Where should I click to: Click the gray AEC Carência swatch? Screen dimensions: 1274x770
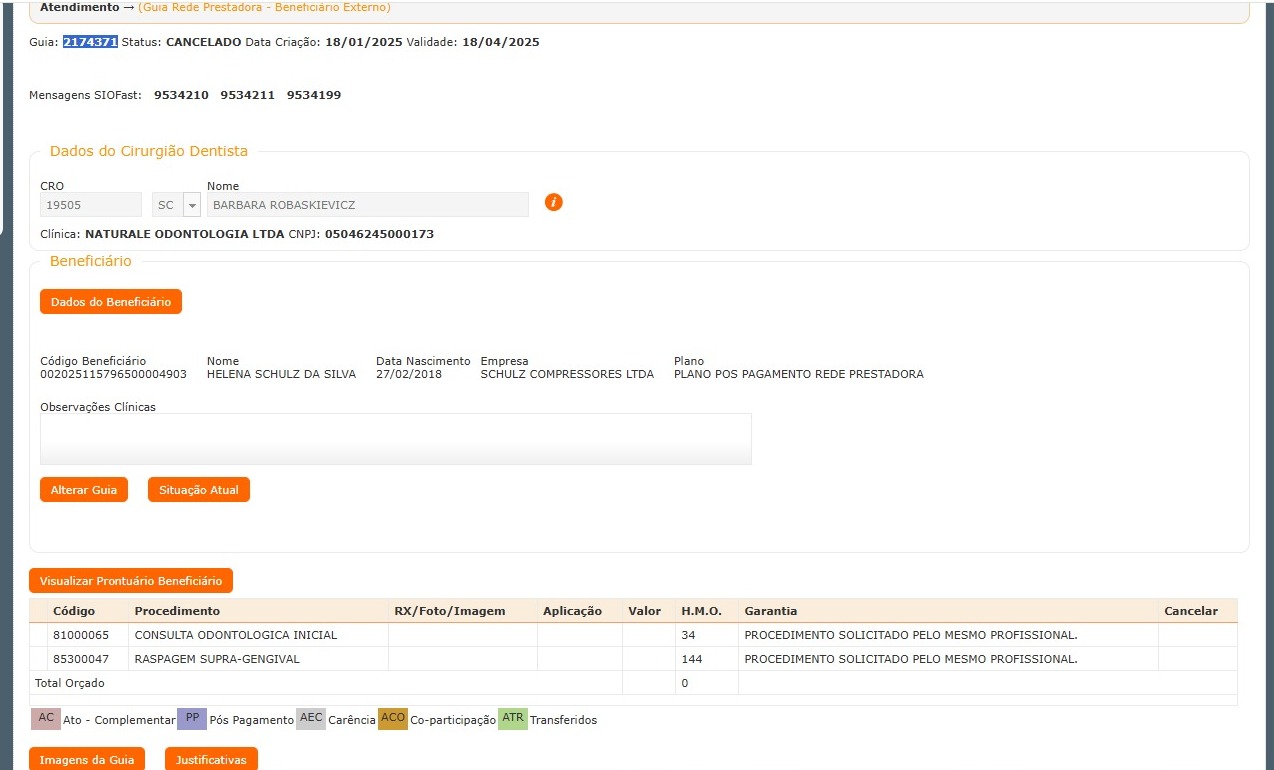(x=311, y=719)
